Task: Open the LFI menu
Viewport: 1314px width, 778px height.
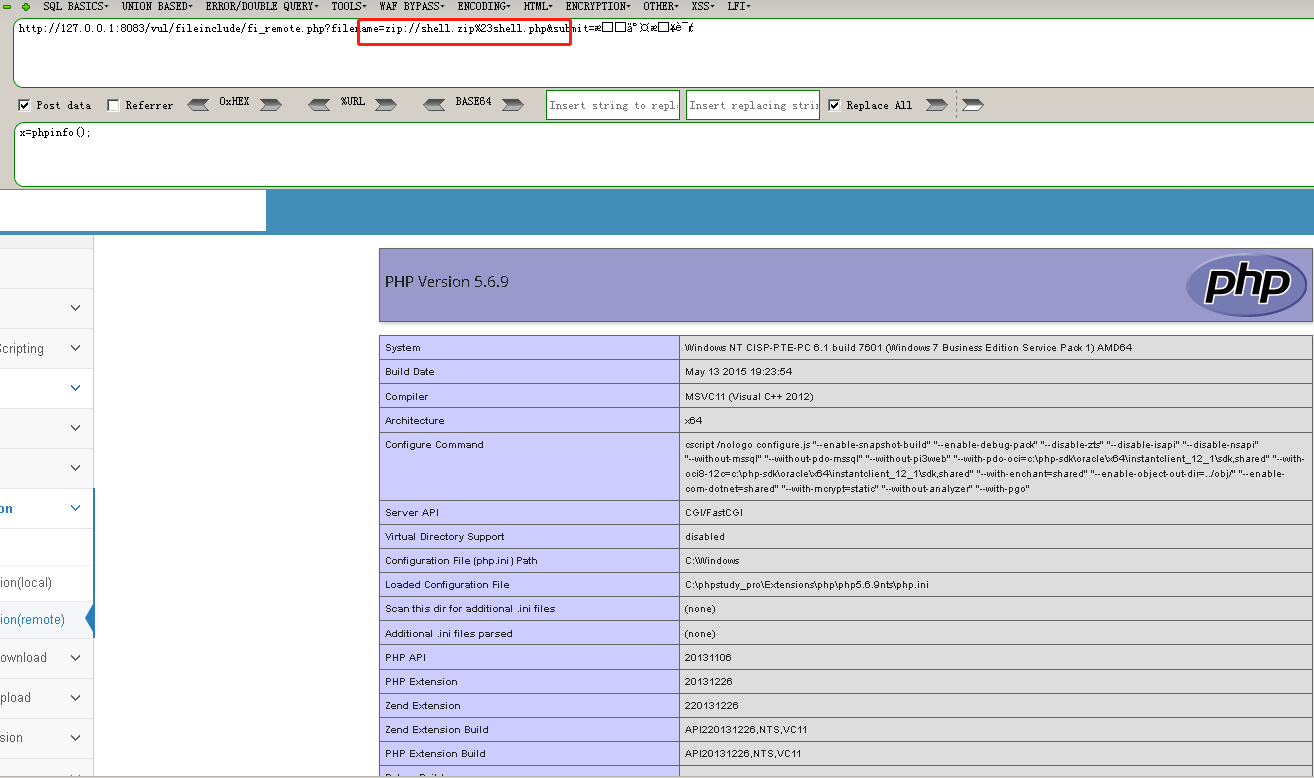Action: coord(740,6)
